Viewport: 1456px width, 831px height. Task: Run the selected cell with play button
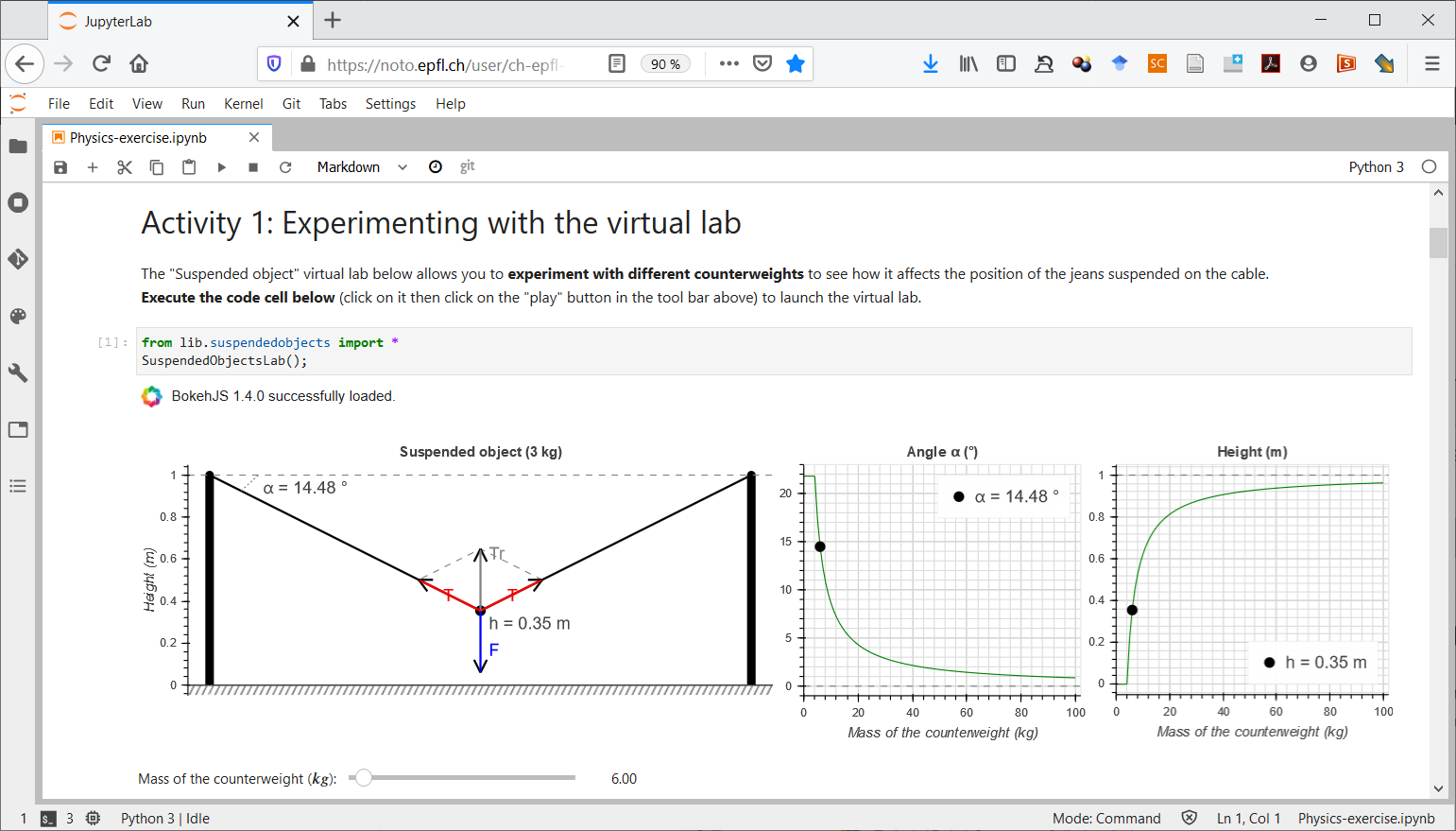coord(221,167)
